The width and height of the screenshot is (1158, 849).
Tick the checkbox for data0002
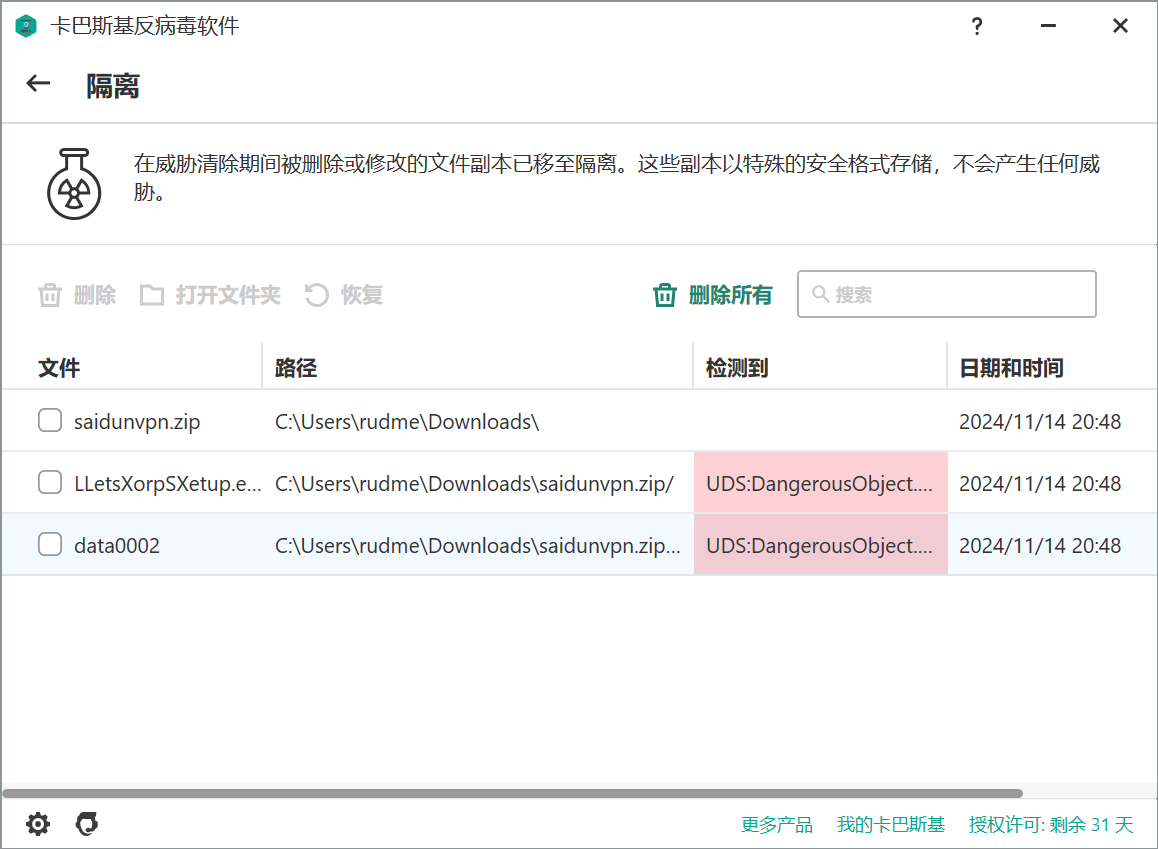coord(50,544)
